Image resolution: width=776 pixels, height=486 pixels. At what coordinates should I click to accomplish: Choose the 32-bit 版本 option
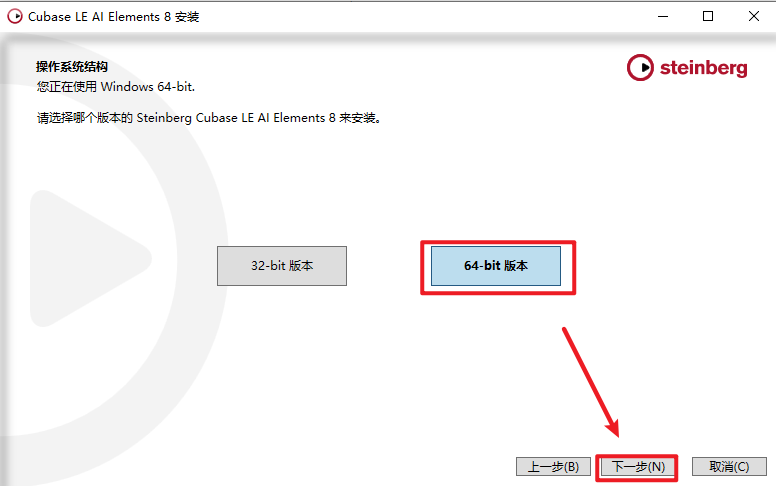(x=282, y=266)
